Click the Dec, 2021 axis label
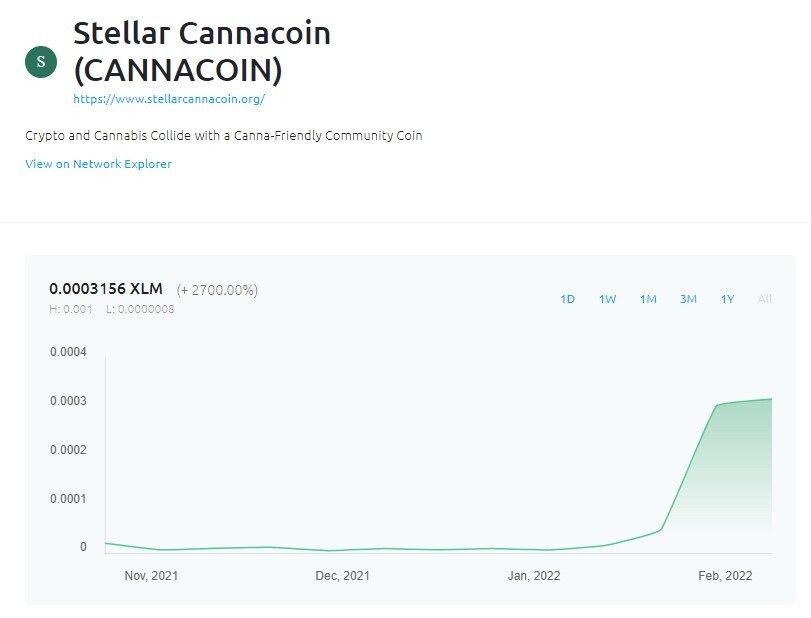 click(x=342, y=576)
